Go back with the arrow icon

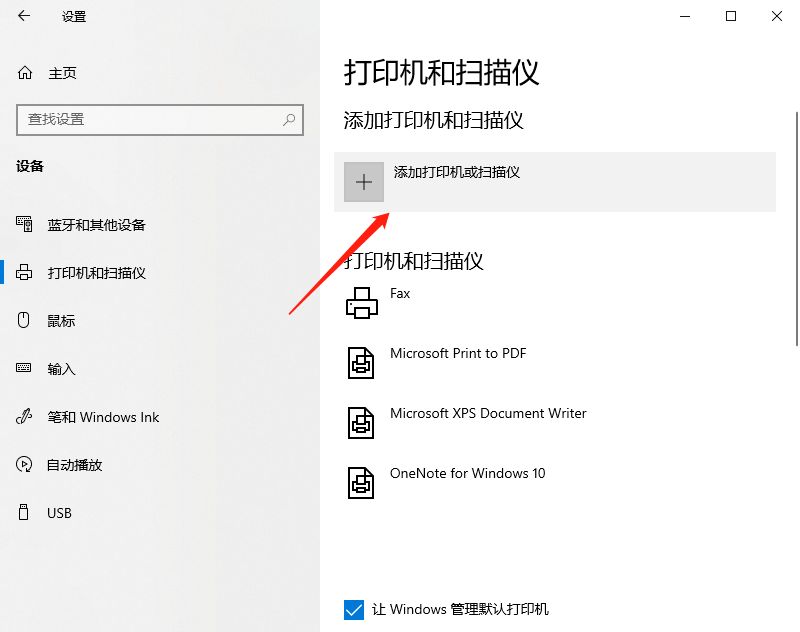coord(24,16)
